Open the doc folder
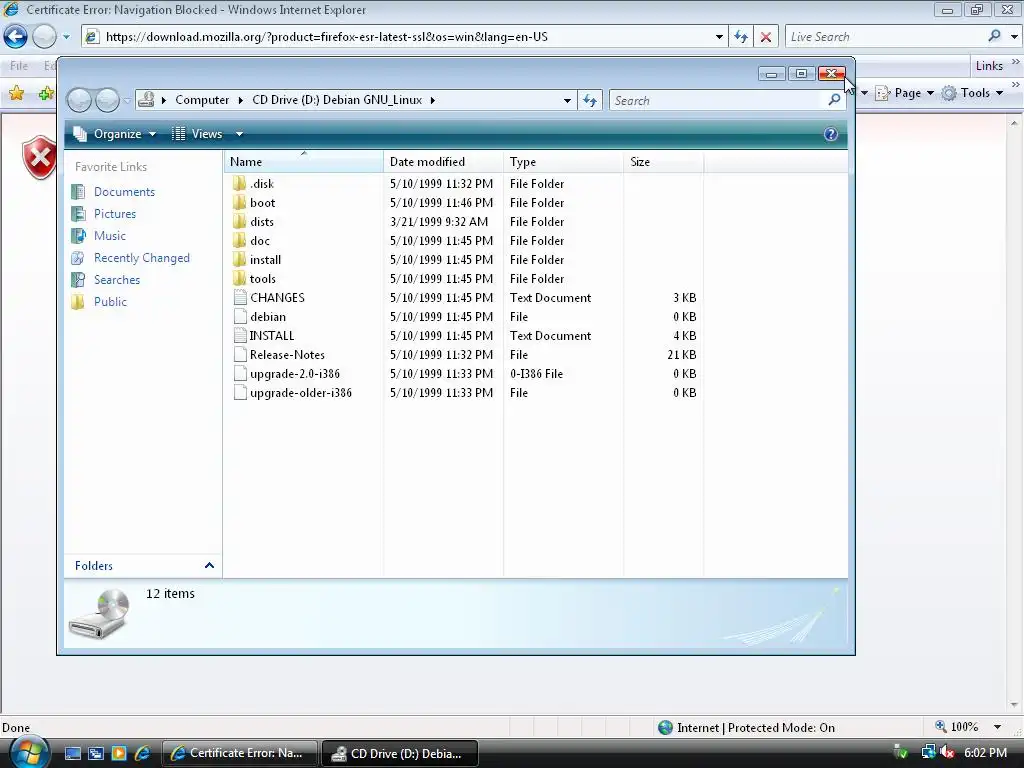Image resolution: width=1024 pixels, height=768 pixels. [x=259, y=240]
